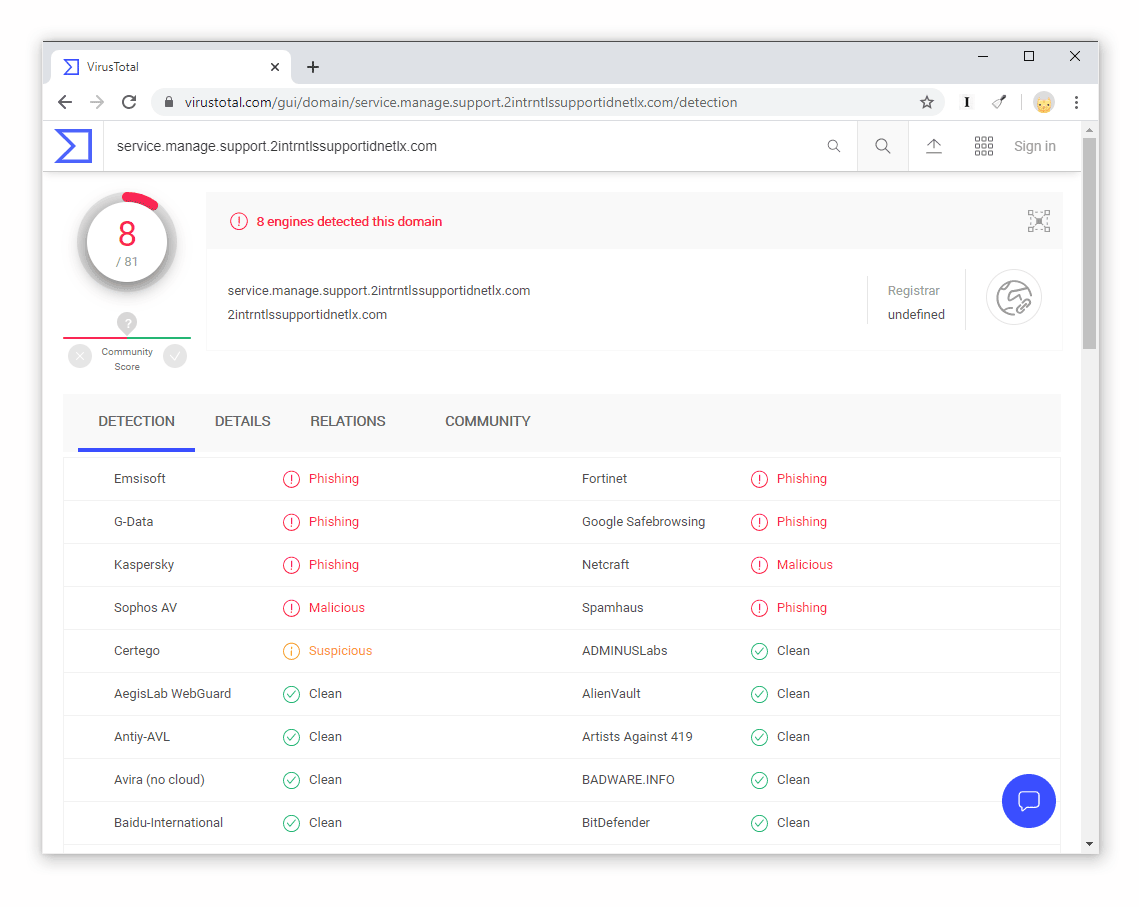
Task: Click the Antiy-AVL engine name
Action: coord(142,736)
